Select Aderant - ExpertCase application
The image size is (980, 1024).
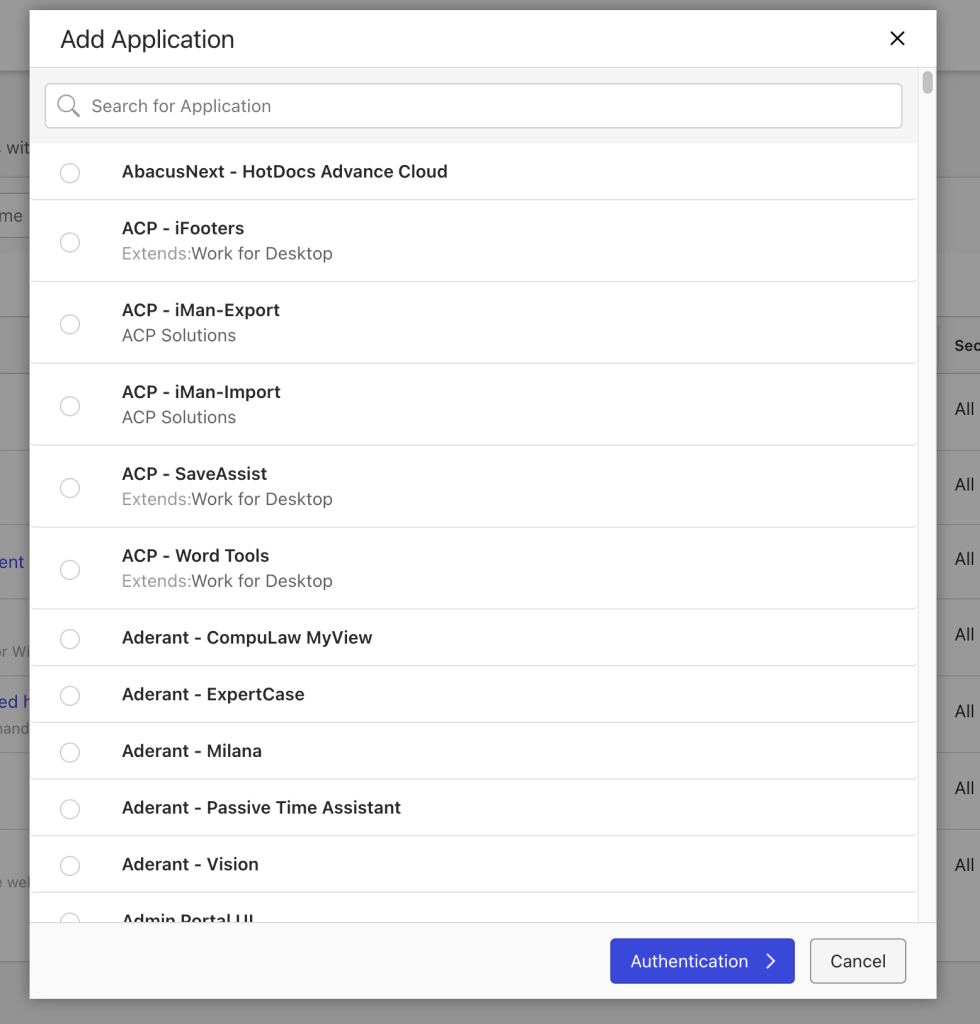(70, 696)
